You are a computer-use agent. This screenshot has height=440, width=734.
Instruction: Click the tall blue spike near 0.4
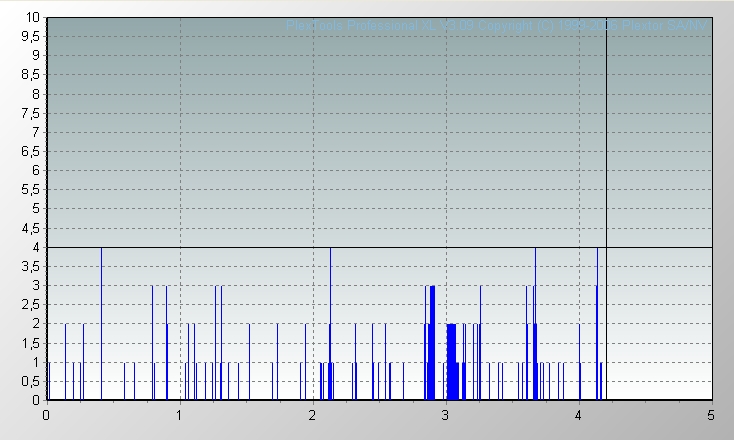pos(101,320)
